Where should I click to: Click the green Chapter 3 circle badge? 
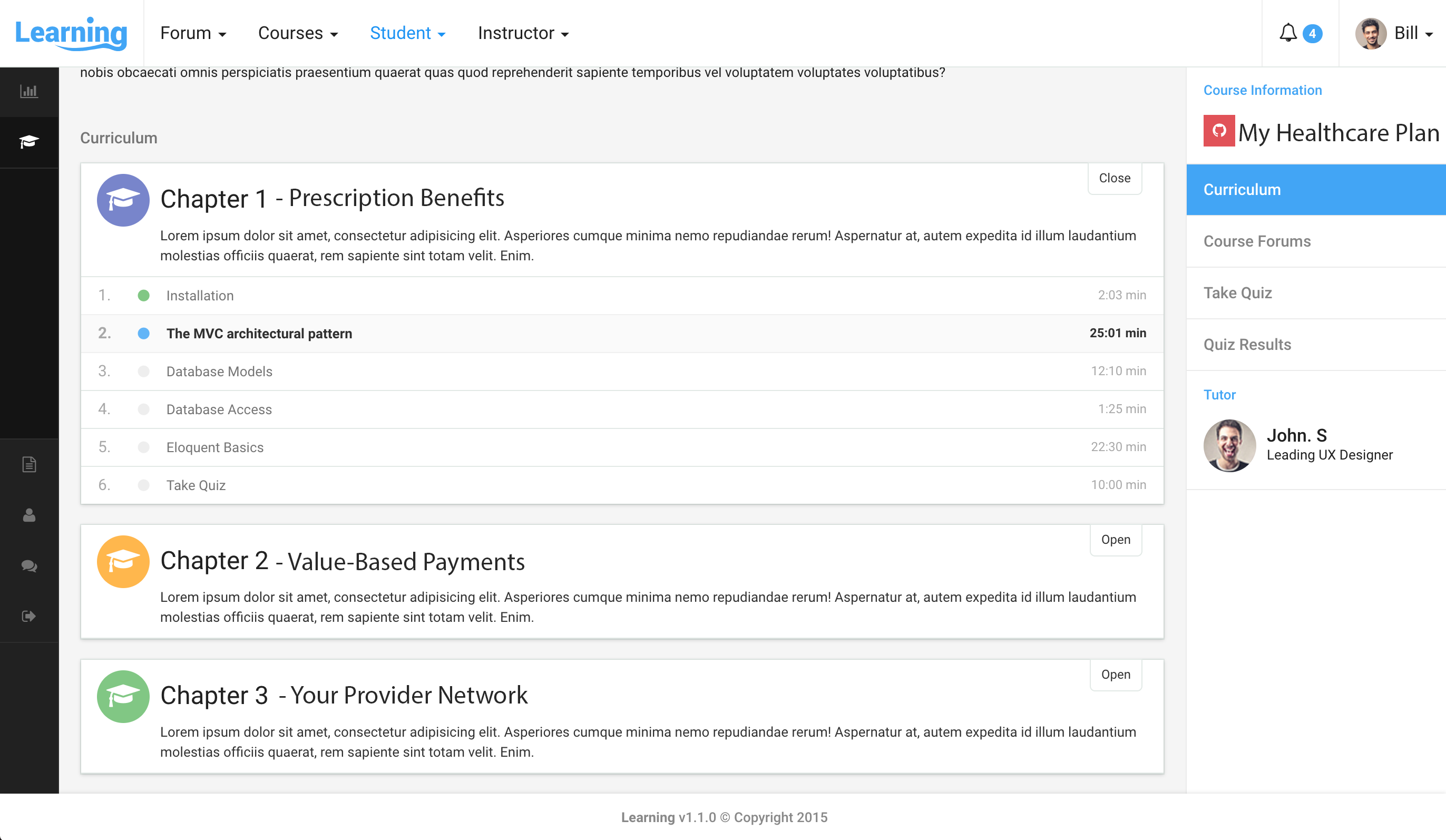coord(123,697)
